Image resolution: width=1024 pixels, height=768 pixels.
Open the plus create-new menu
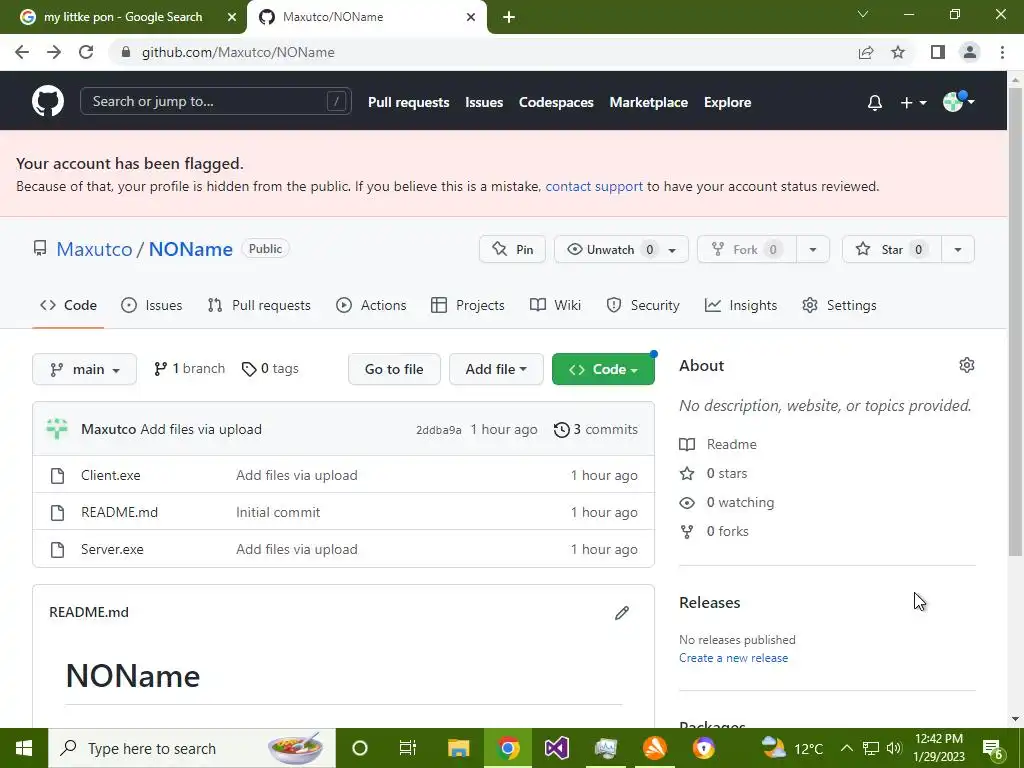click(x=913, y=103)
